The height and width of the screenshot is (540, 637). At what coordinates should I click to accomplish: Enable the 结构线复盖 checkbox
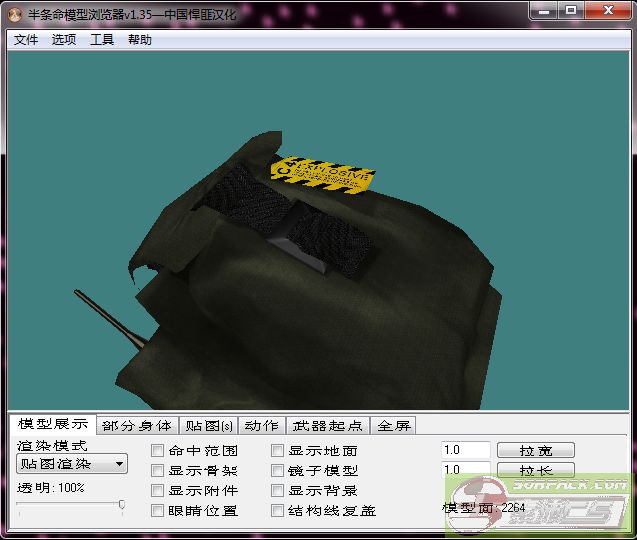pos(277,510)
